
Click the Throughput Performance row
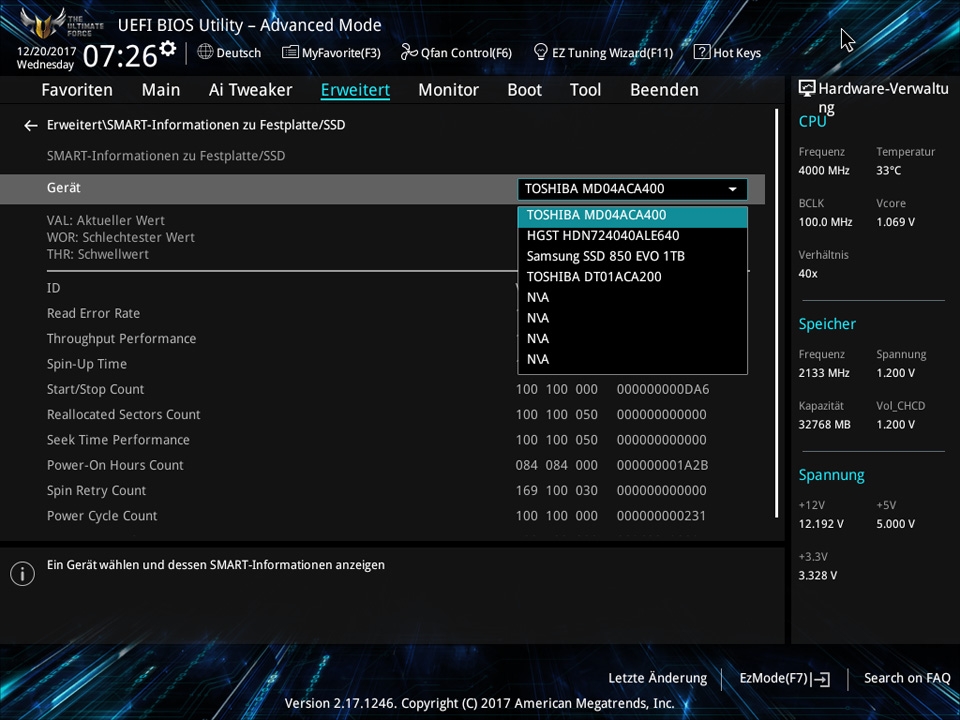[x=122, y=339]
